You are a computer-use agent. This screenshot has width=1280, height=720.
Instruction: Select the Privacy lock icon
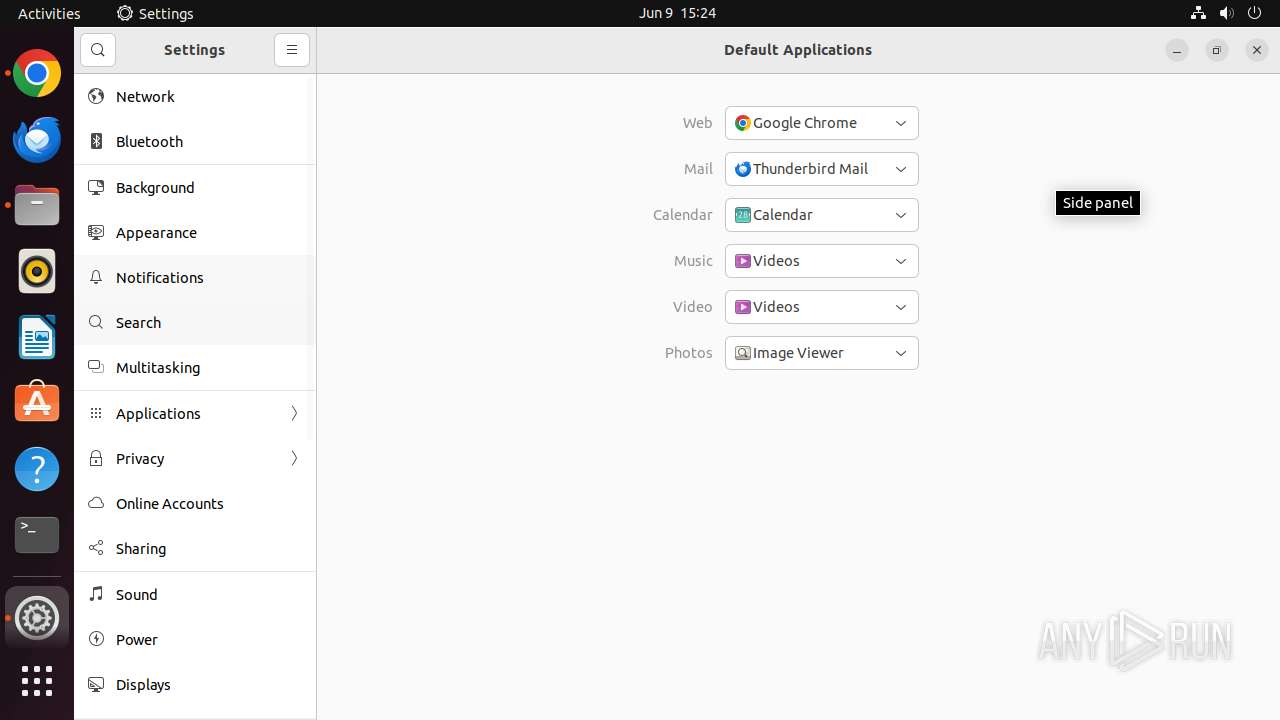click(x=96, y=458)
